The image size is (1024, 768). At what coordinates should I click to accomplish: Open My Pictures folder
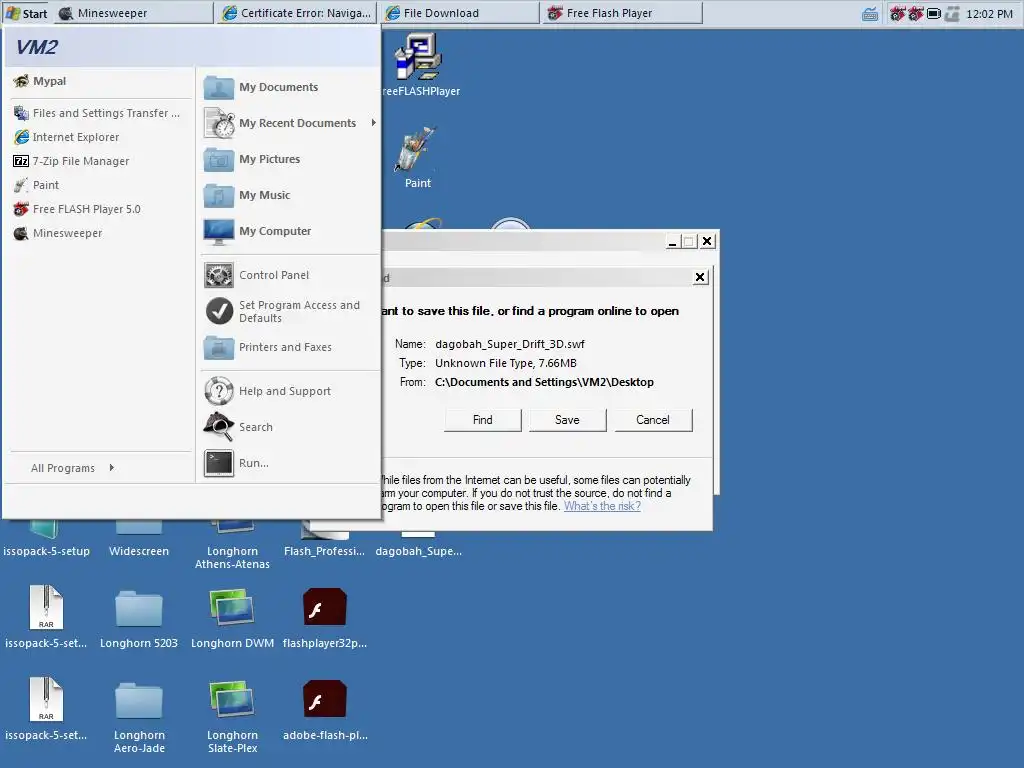[x=252, y=159]
